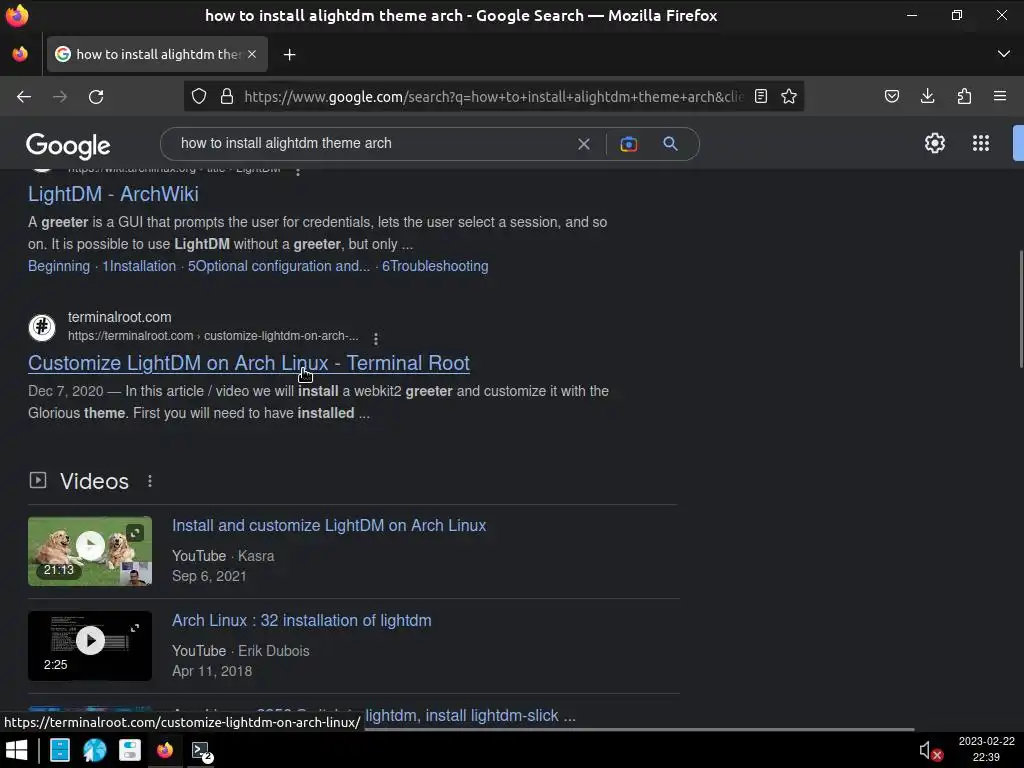Open the settings toggles taskbar icon
The height and width of the screenshot is (768, 1024).
[129, 750]
